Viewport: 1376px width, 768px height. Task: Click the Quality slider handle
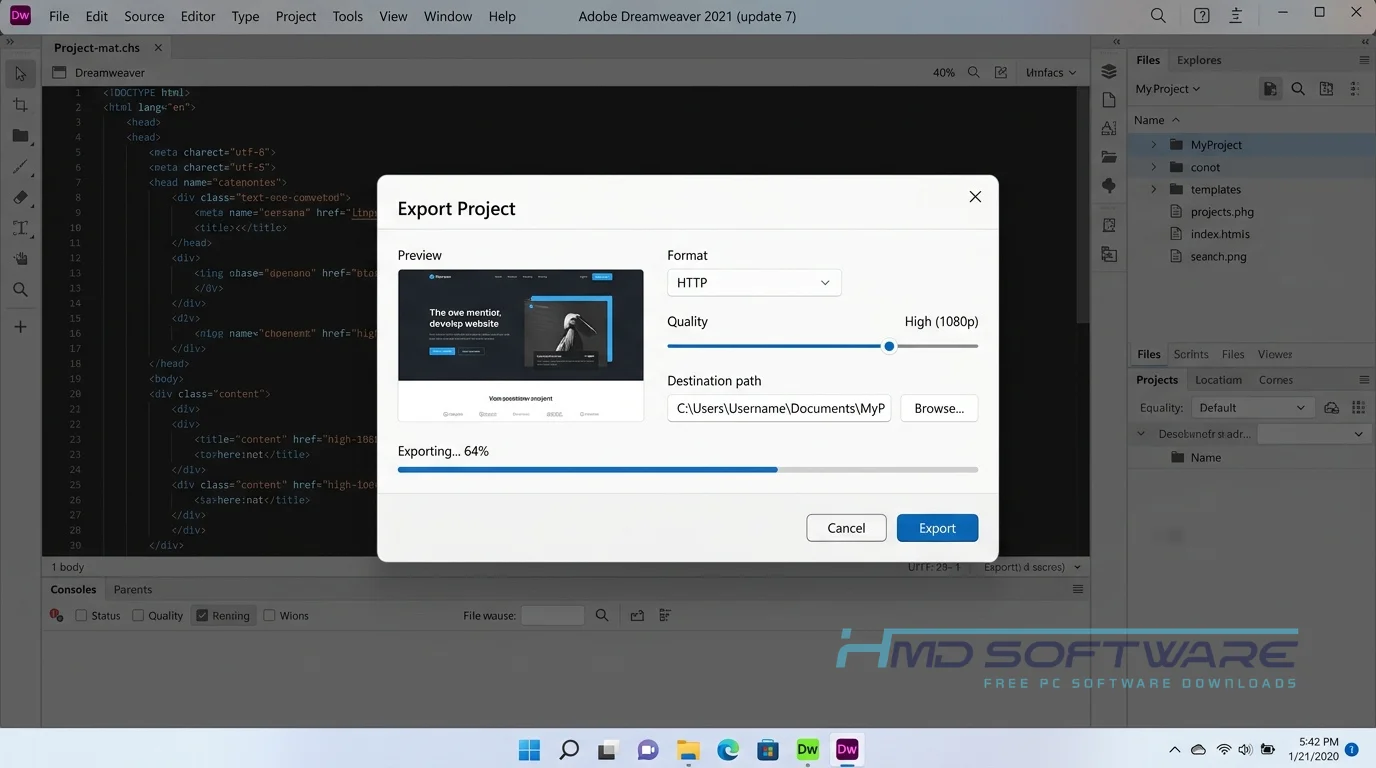click(889, 346)
